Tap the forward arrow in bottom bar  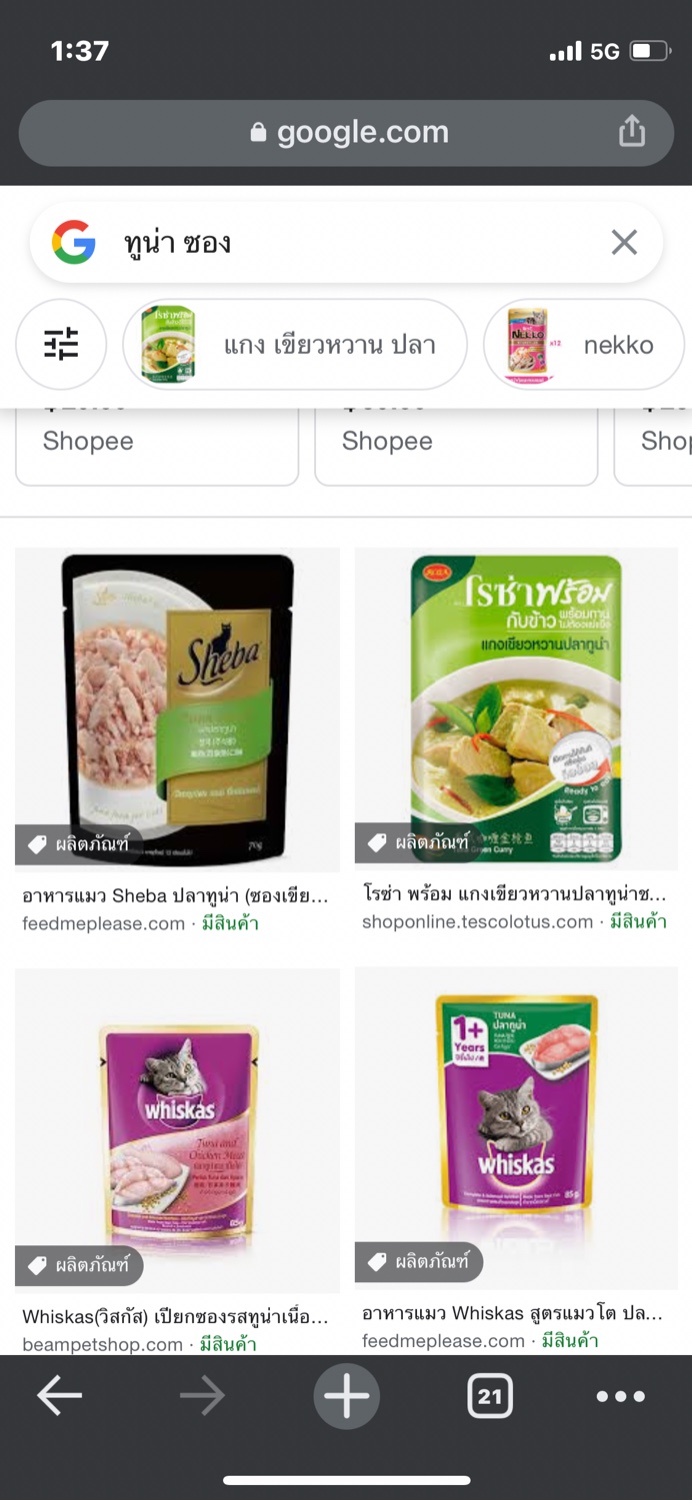[203, 1396]
